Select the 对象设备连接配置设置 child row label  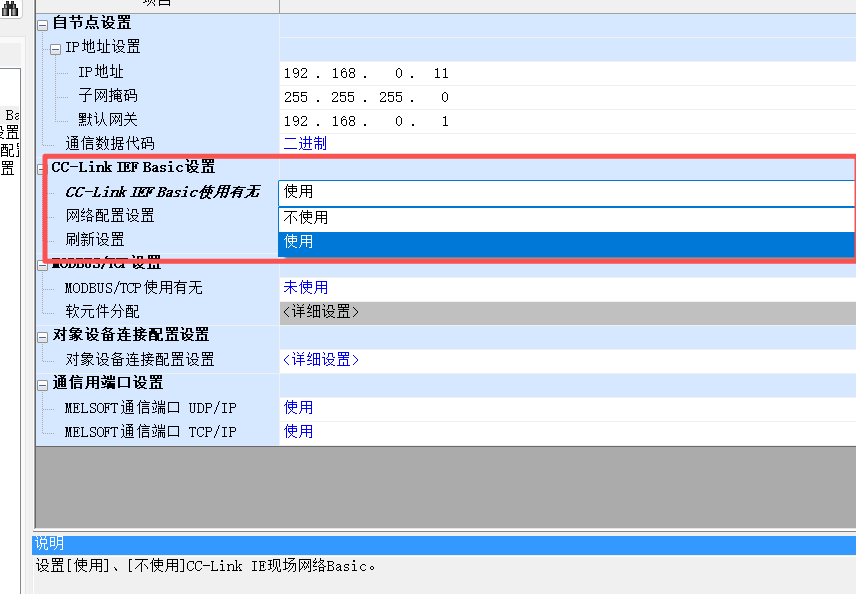(140, 359)
